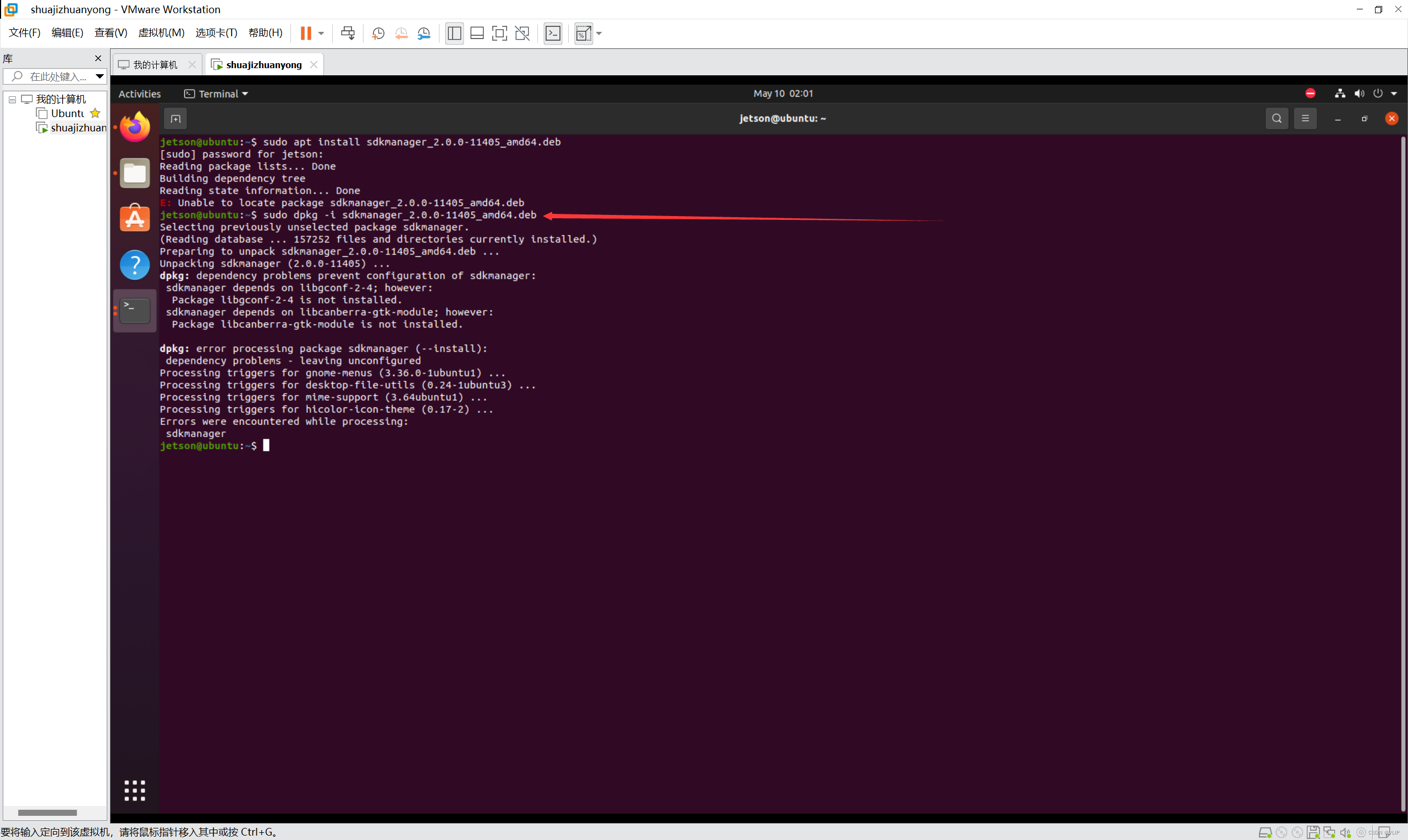Toggle the thumbnail bar view icon
The image size is (1408, 840).
pyautogui.click(x=477, y=33)
